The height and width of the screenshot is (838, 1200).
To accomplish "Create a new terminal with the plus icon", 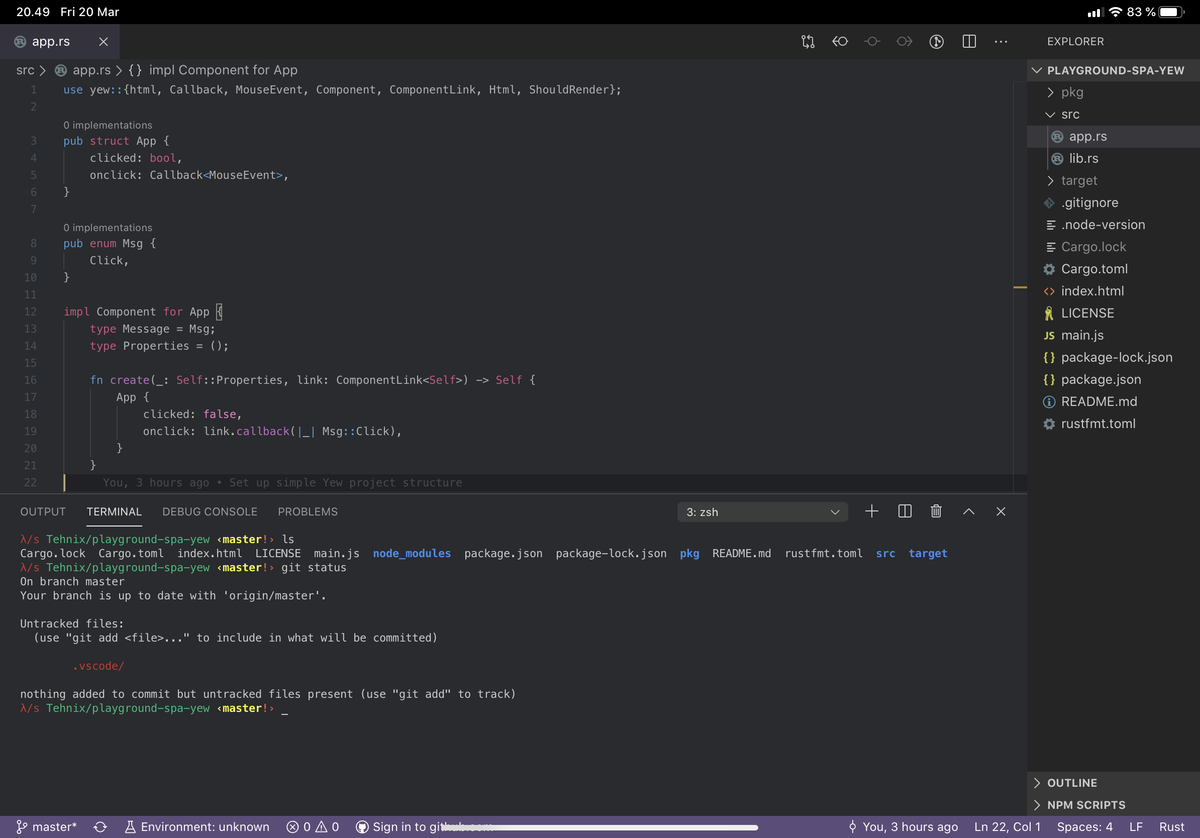I will click(871, 511).
